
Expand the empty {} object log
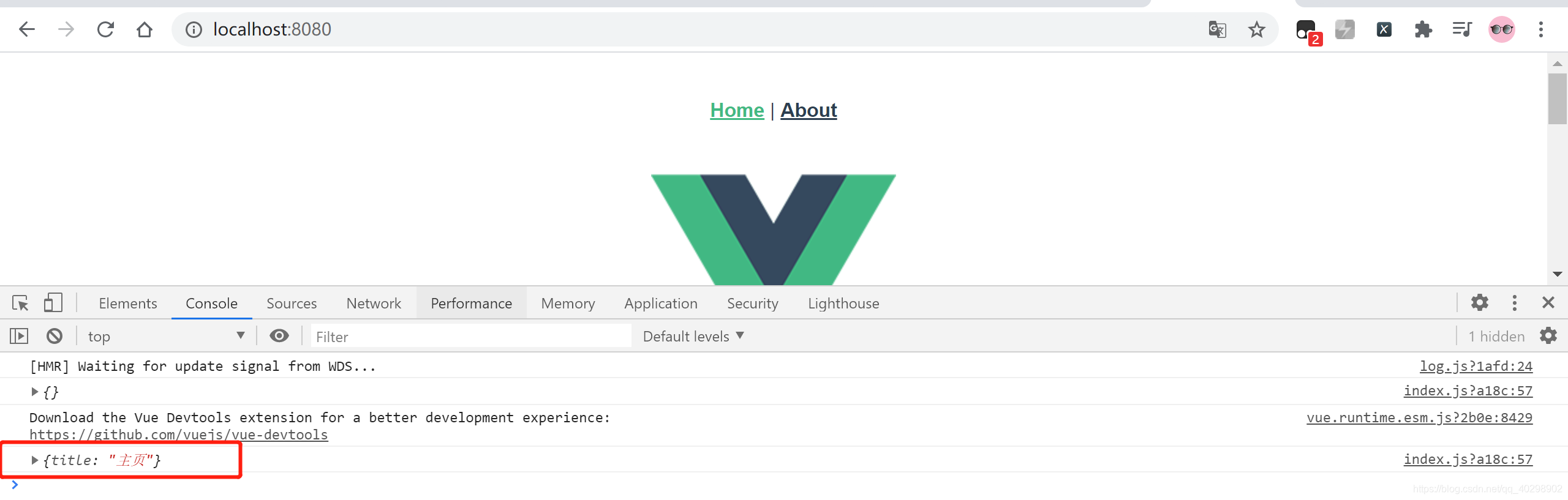point(35,392)
